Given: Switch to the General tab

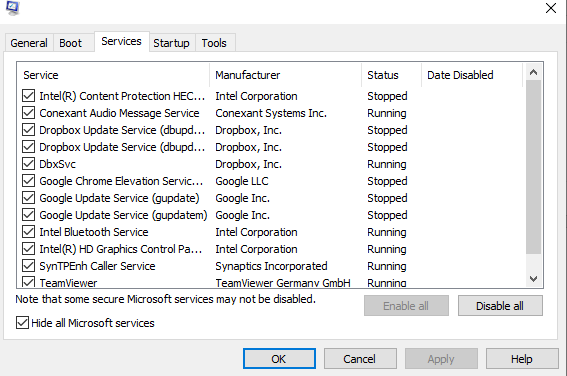Looking at the screenshot, I should 29,43.
